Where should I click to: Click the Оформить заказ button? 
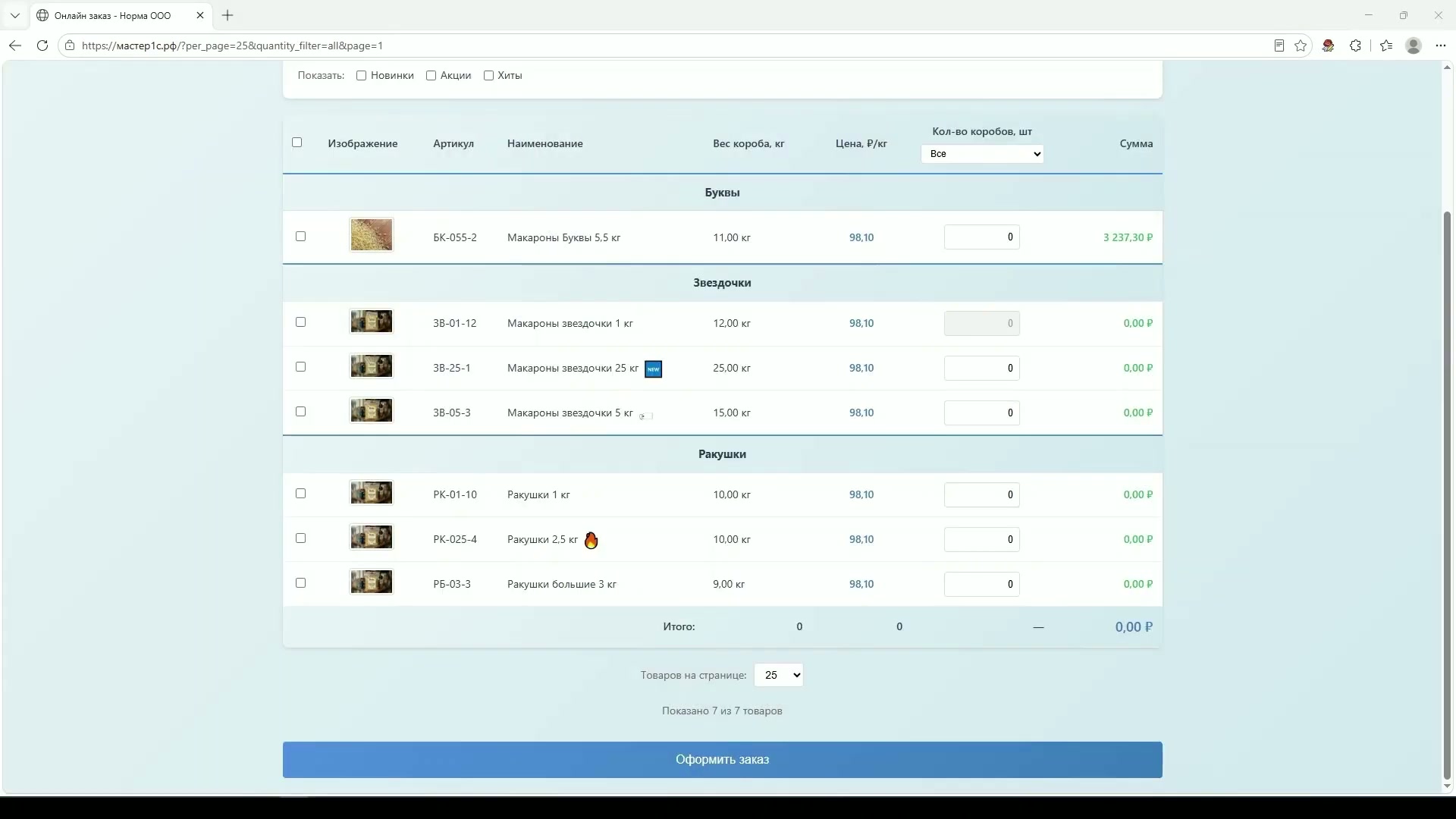pyautogui.click(x=722, y=760)
